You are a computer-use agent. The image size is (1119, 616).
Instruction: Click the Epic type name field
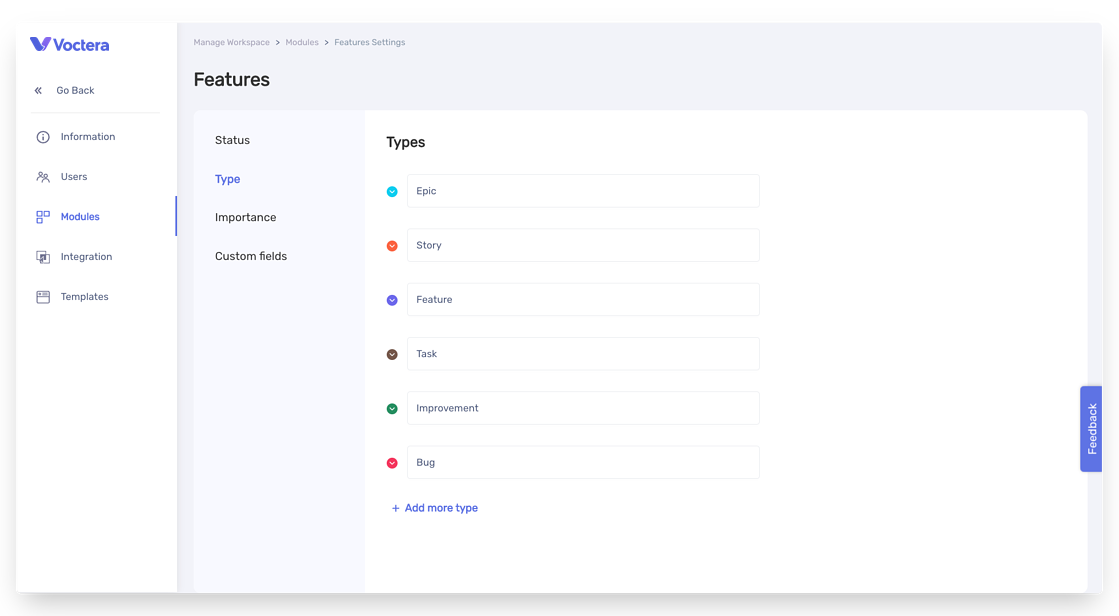pos(583,191)
